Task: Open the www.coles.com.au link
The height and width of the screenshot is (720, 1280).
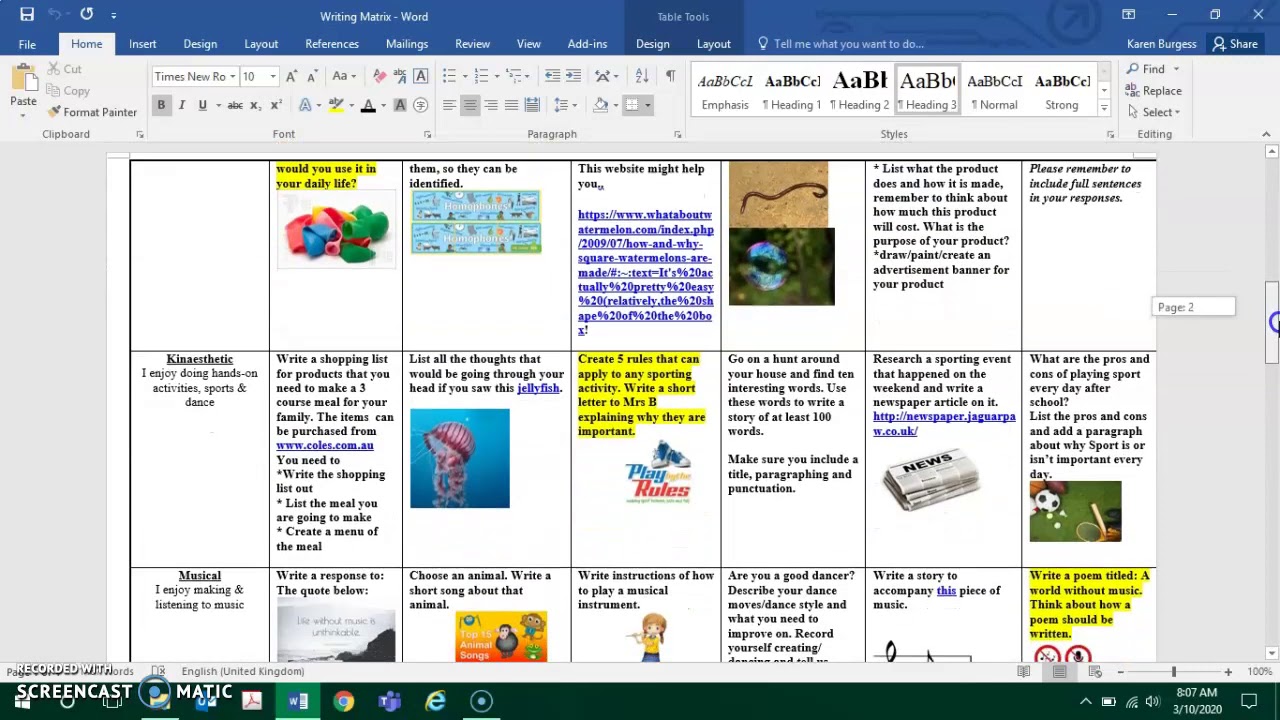Action: click(x=325, y=445)
